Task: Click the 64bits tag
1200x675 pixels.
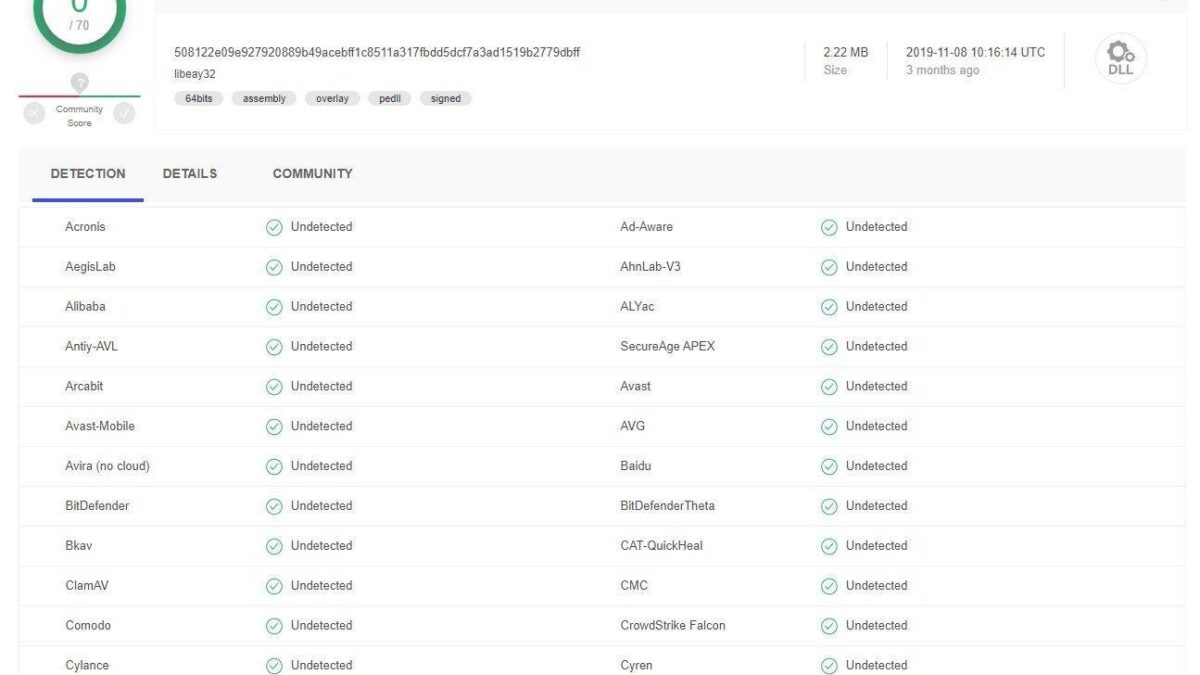Action: 198,99
